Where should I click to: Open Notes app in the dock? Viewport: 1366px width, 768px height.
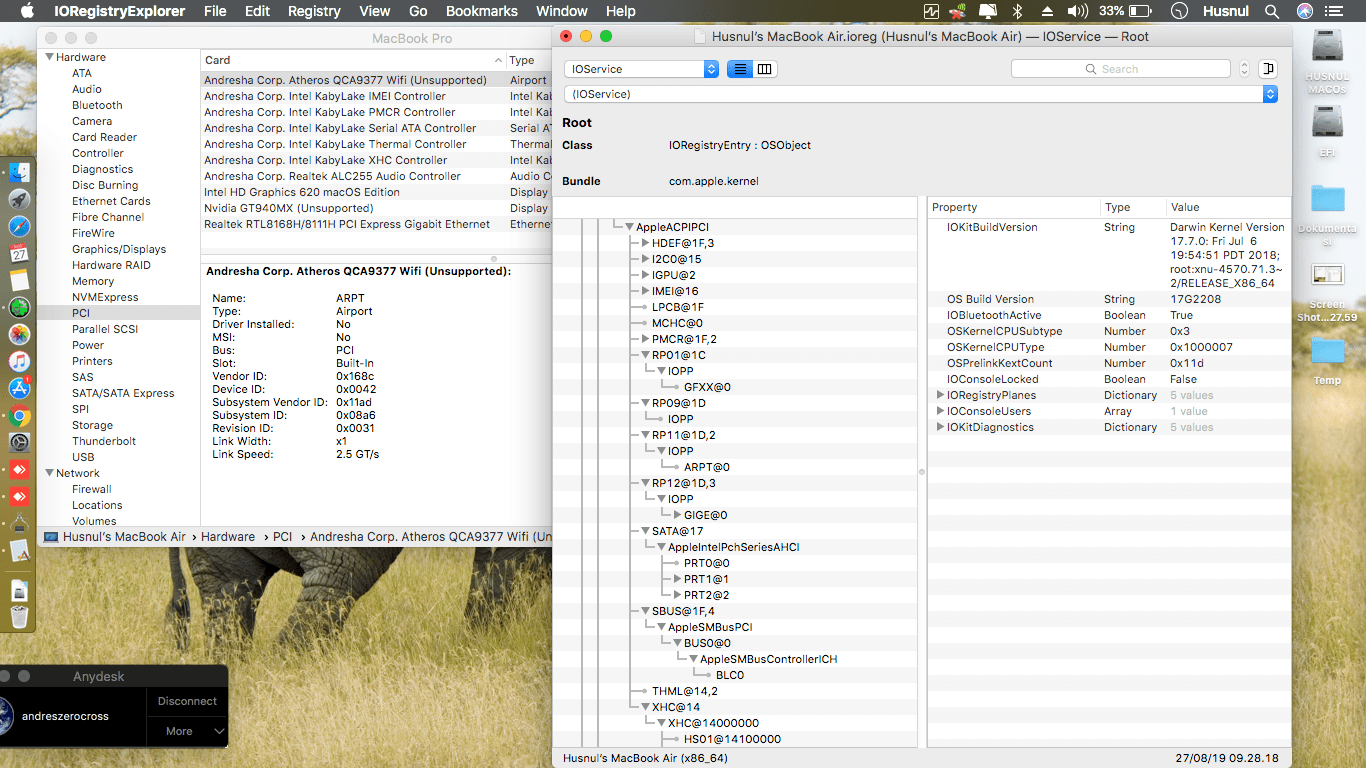19,280
